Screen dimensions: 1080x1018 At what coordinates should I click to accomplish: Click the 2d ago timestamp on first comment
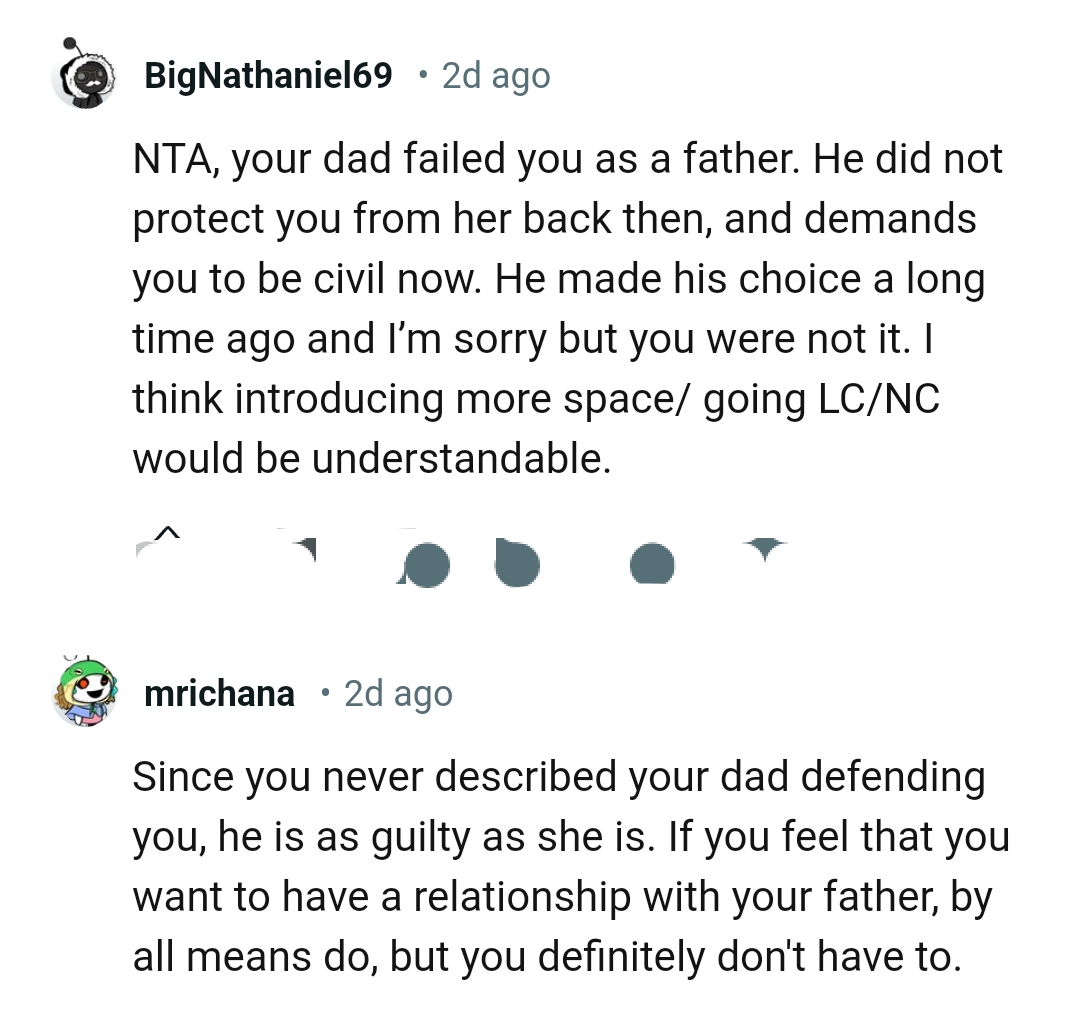click(494, 75)
